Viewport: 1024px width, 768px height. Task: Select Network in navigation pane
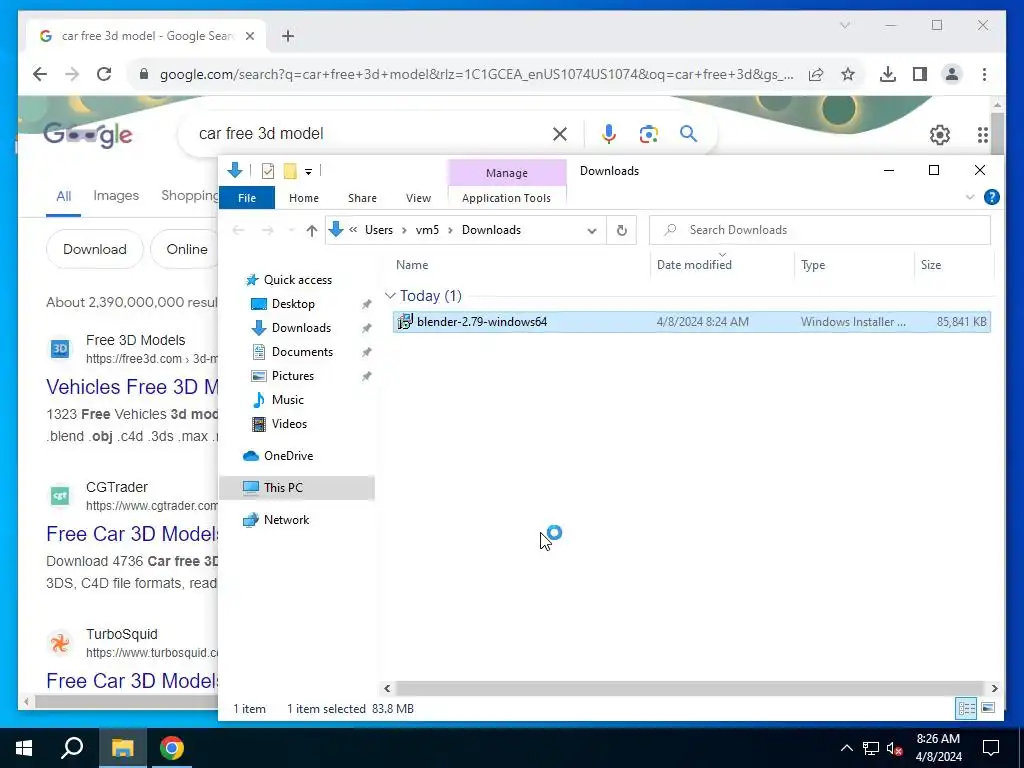tap(286, 520)
